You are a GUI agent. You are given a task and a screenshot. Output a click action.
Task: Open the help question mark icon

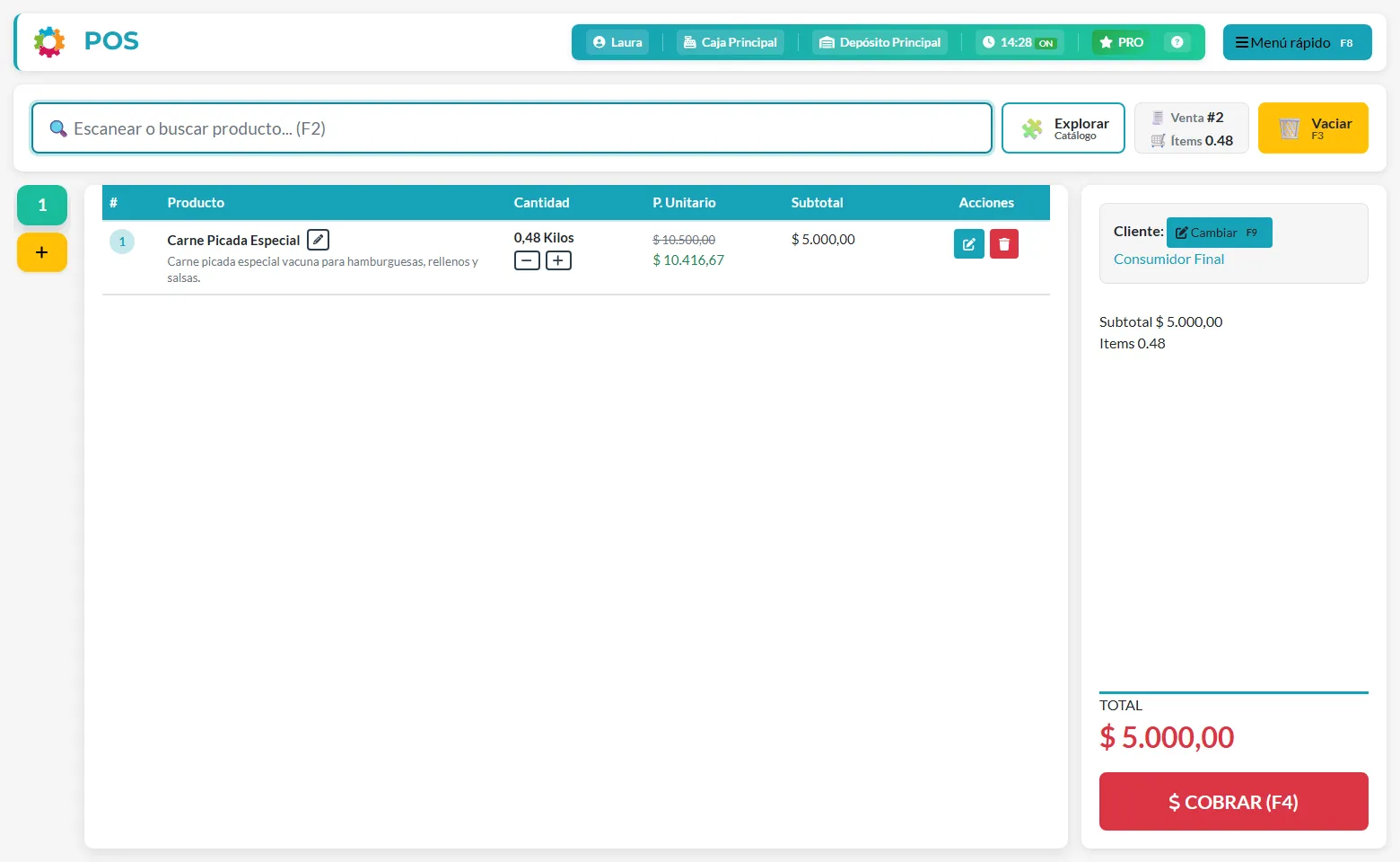(1177, 42)
